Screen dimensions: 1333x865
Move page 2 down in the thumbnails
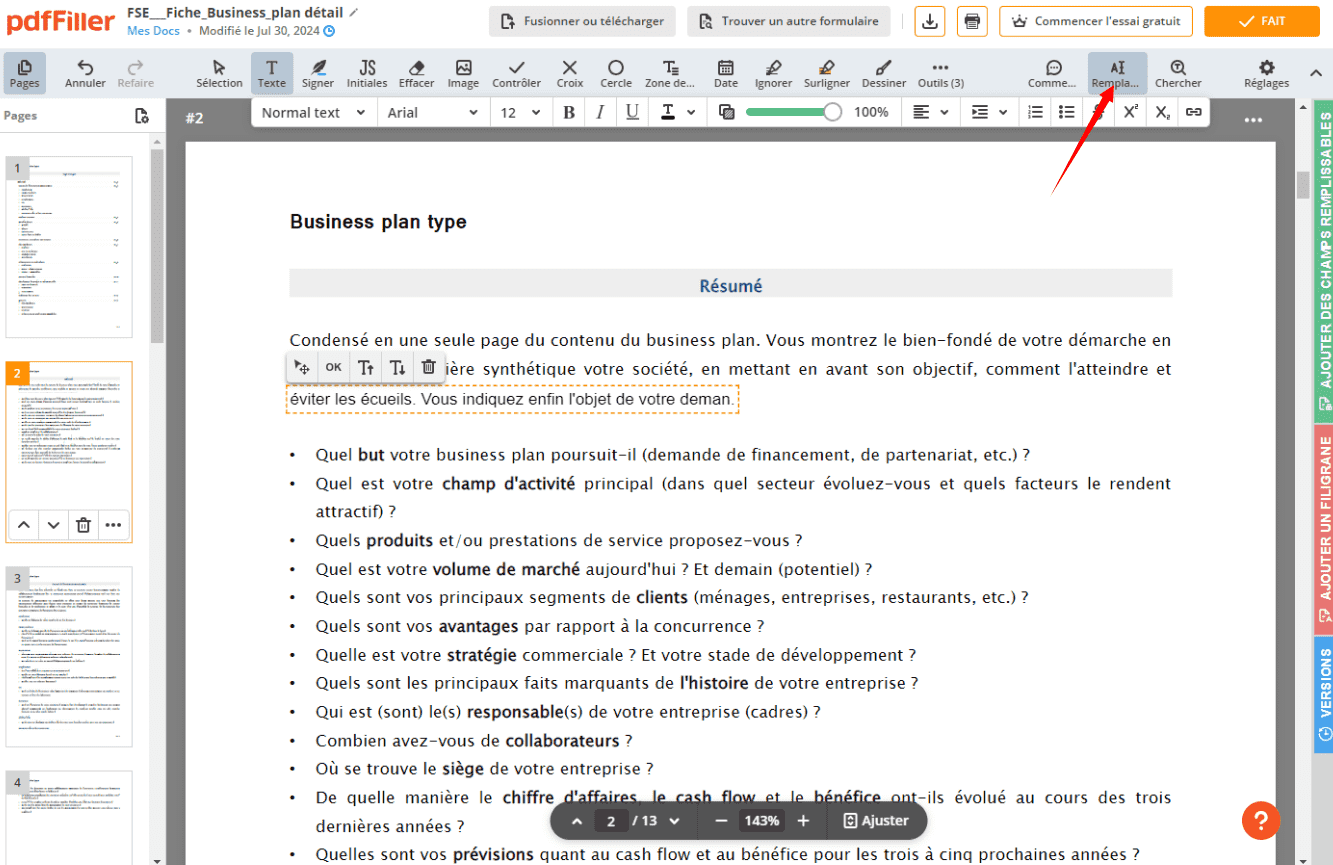point(54,525)
